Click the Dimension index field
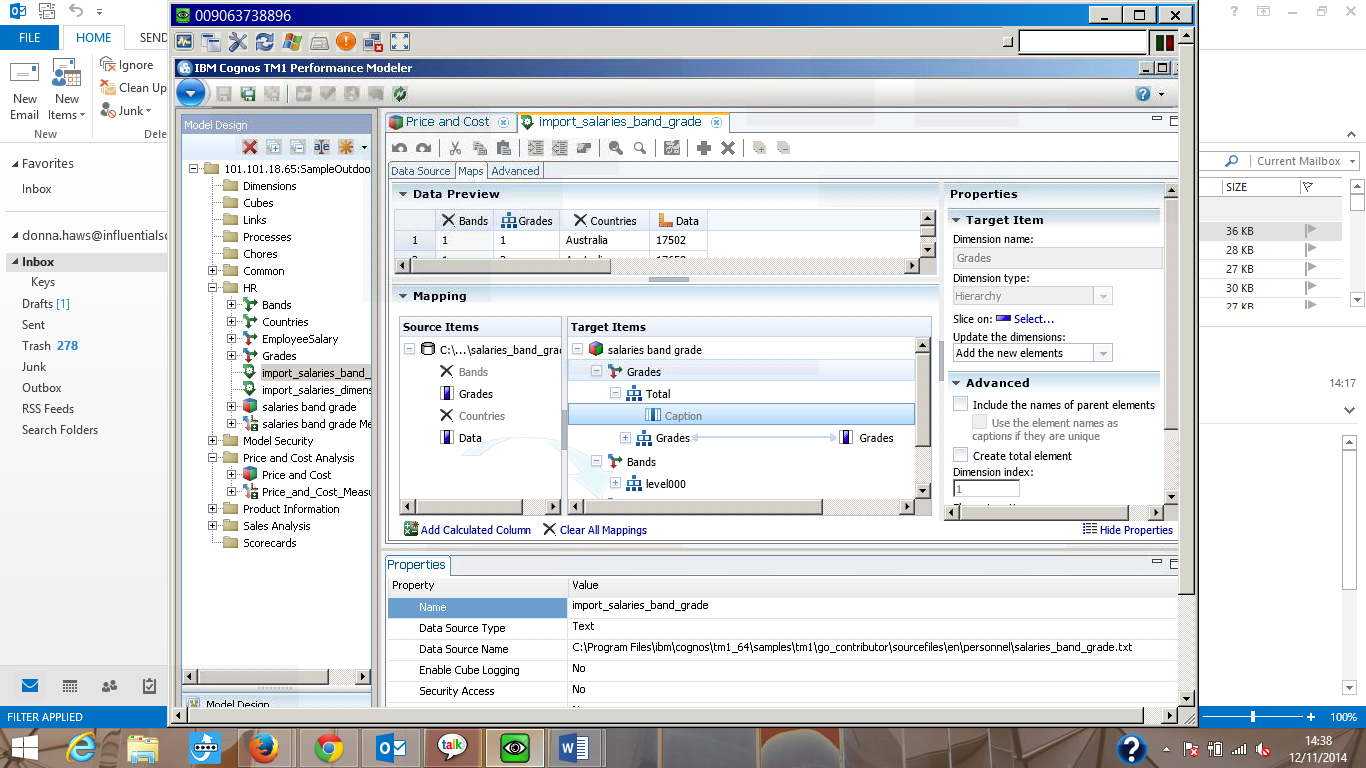 click(x=986, y=489)
